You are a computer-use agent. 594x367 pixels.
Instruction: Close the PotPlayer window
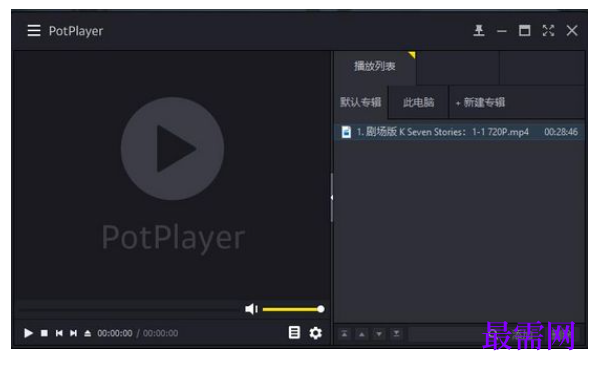pyautogui.click(x=572, y=30)
